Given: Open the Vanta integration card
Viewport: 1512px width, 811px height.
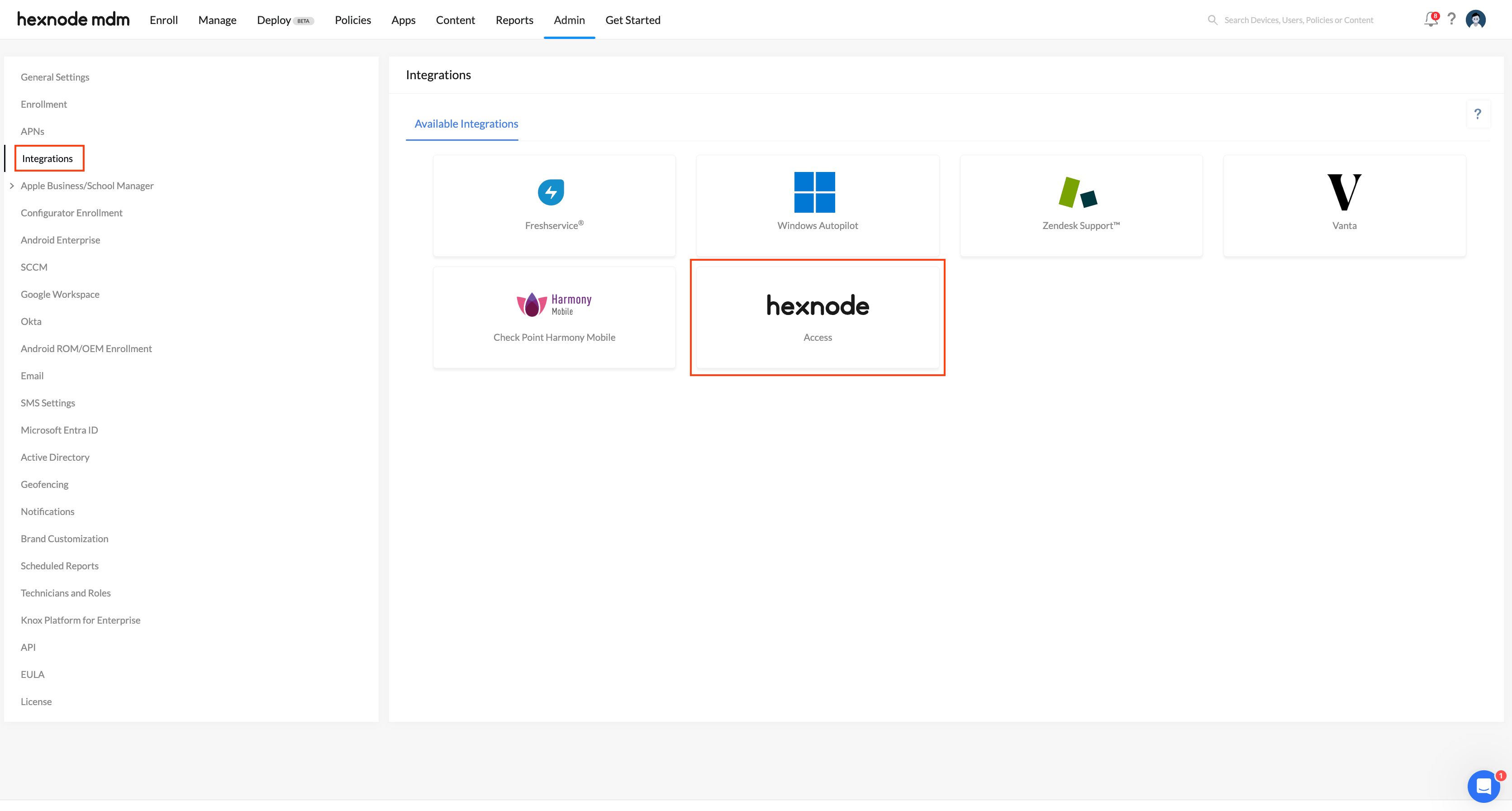Looking at the screenshot, I should click(x=1344, y=205).
